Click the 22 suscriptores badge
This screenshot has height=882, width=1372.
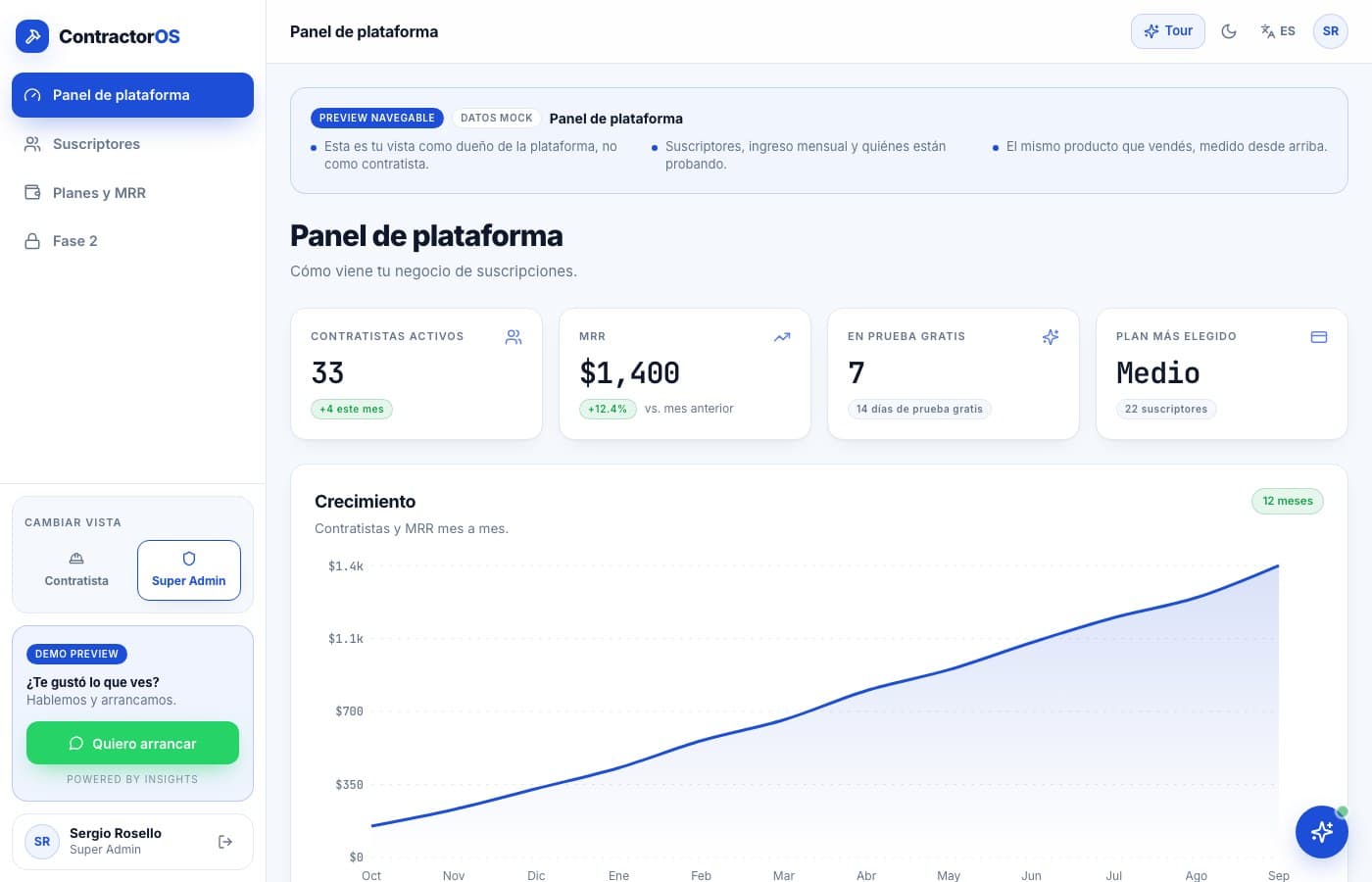pyautogui.click(x=1166, y=409)
